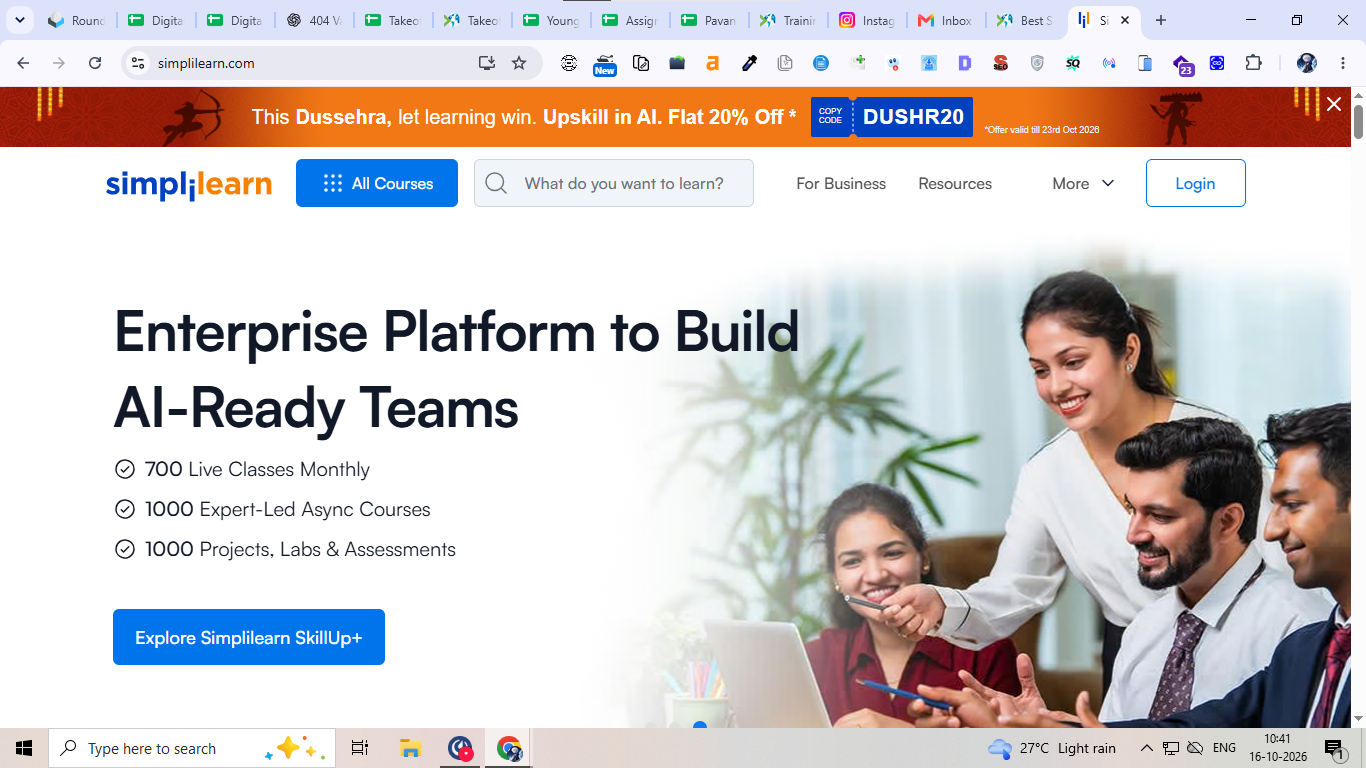Reload the page
Viewport: 1366px width, 768px height.
(95, 63)
